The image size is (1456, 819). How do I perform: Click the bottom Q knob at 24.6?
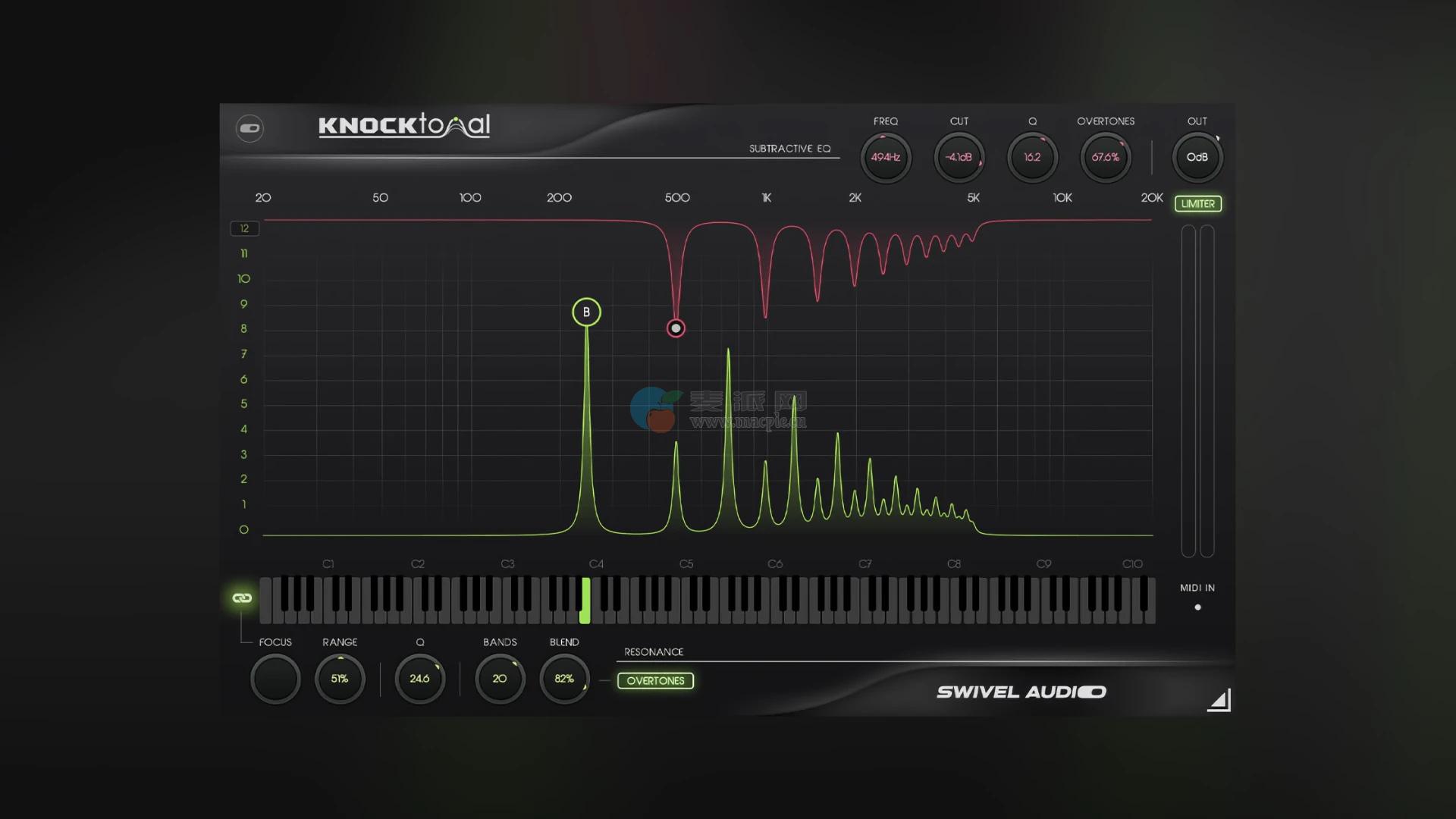[419, 679]
